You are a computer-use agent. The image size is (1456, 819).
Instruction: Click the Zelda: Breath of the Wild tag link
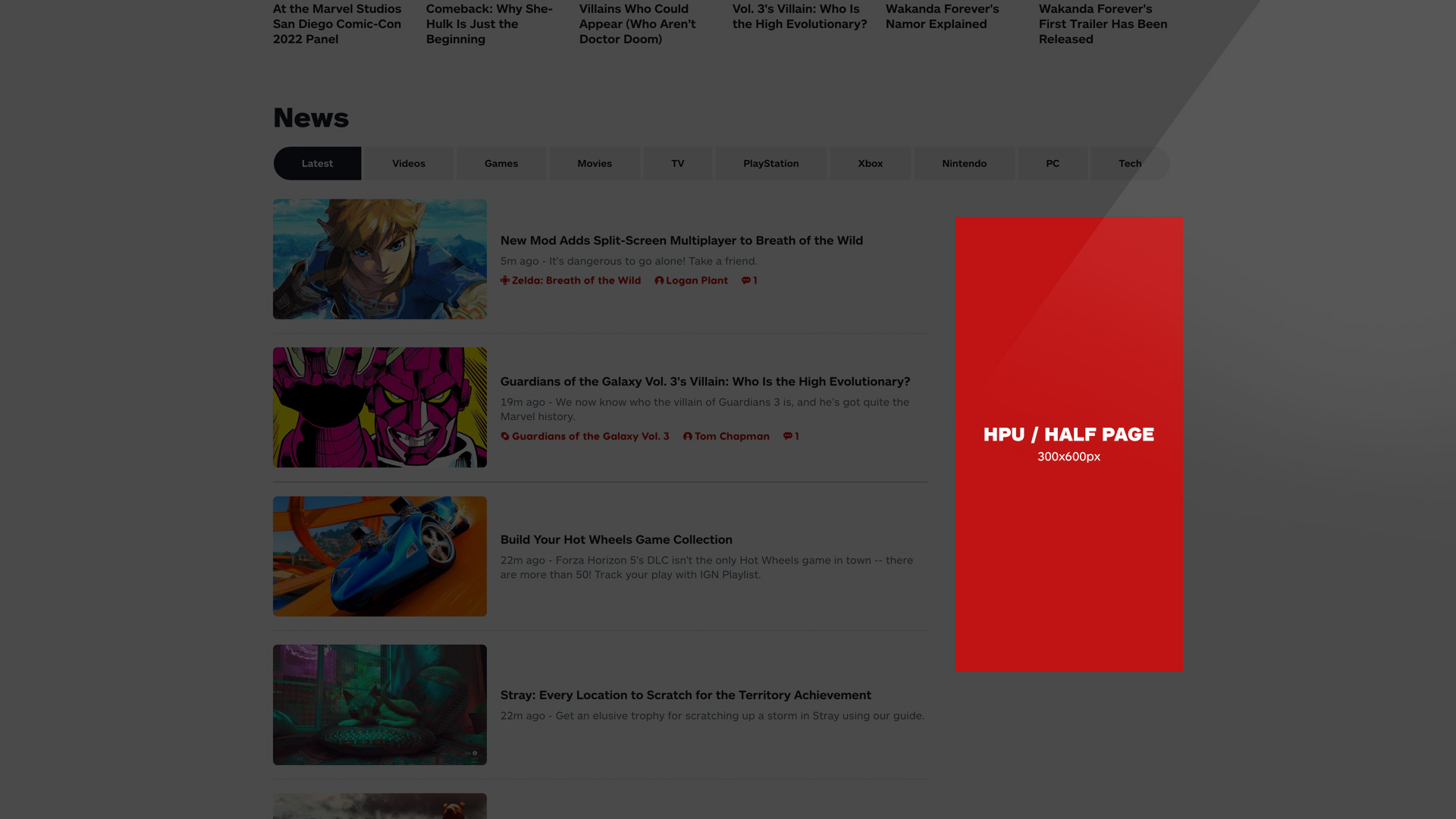pyautogui.click(x=575, y=280)
